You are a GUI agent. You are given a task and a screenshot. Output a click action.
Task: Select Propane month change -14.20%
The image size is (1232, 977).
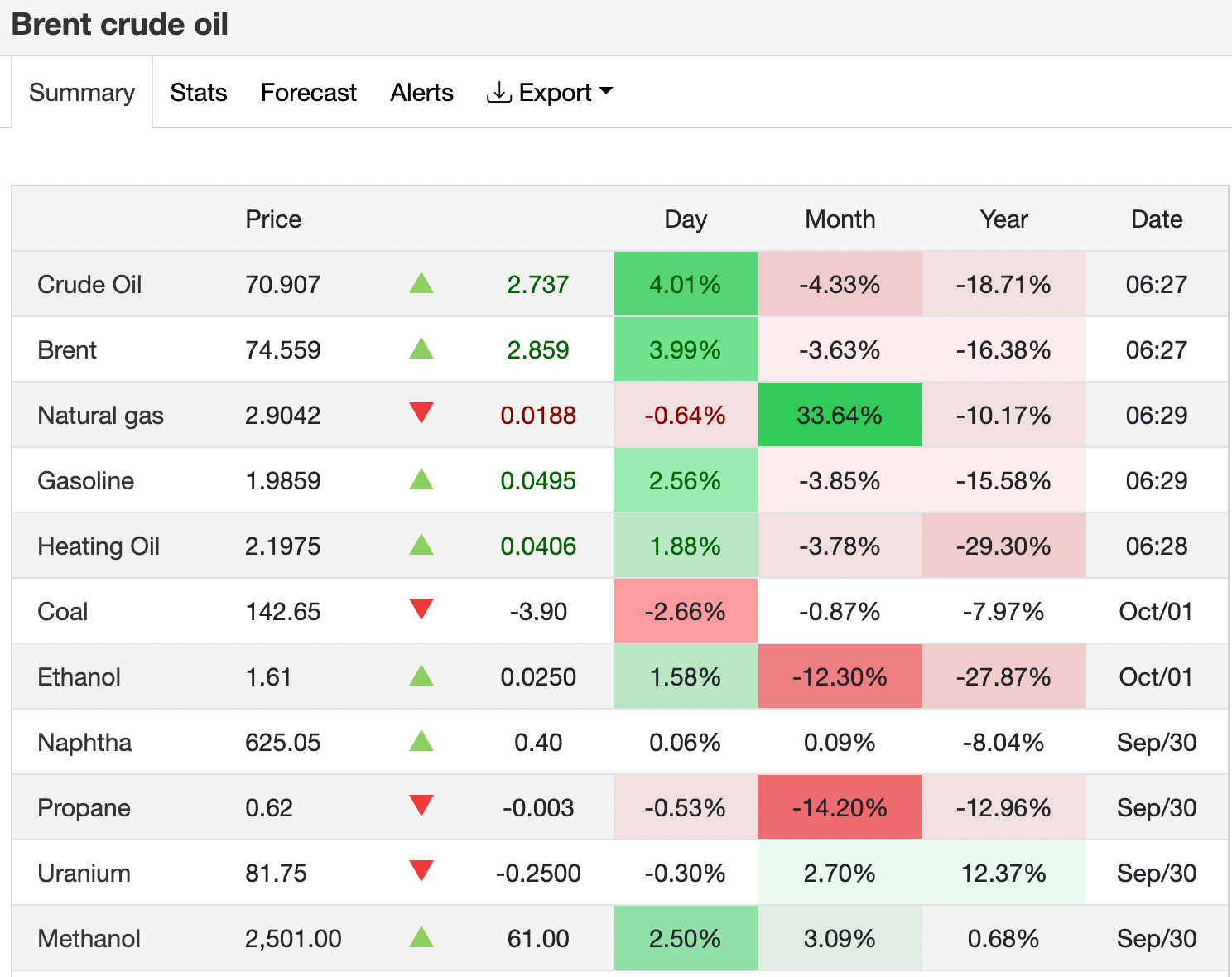click(840, 808)
